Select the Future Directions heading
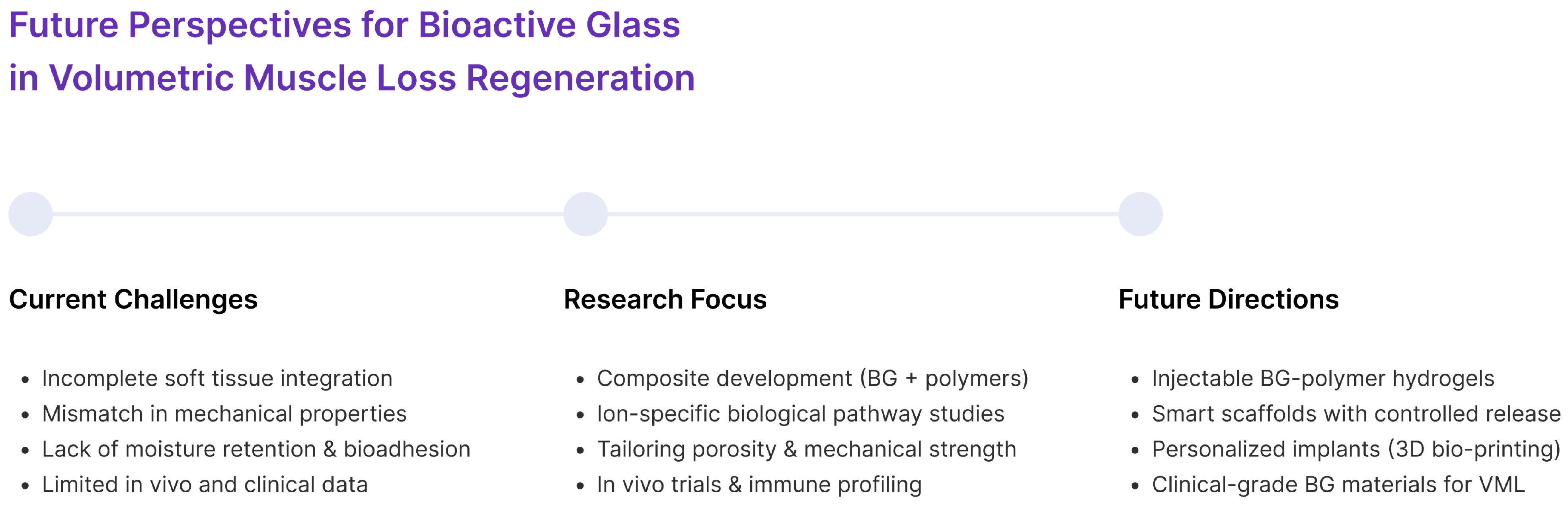Viewport: 1568px width, 507px height. click(x=1229, y=300)
